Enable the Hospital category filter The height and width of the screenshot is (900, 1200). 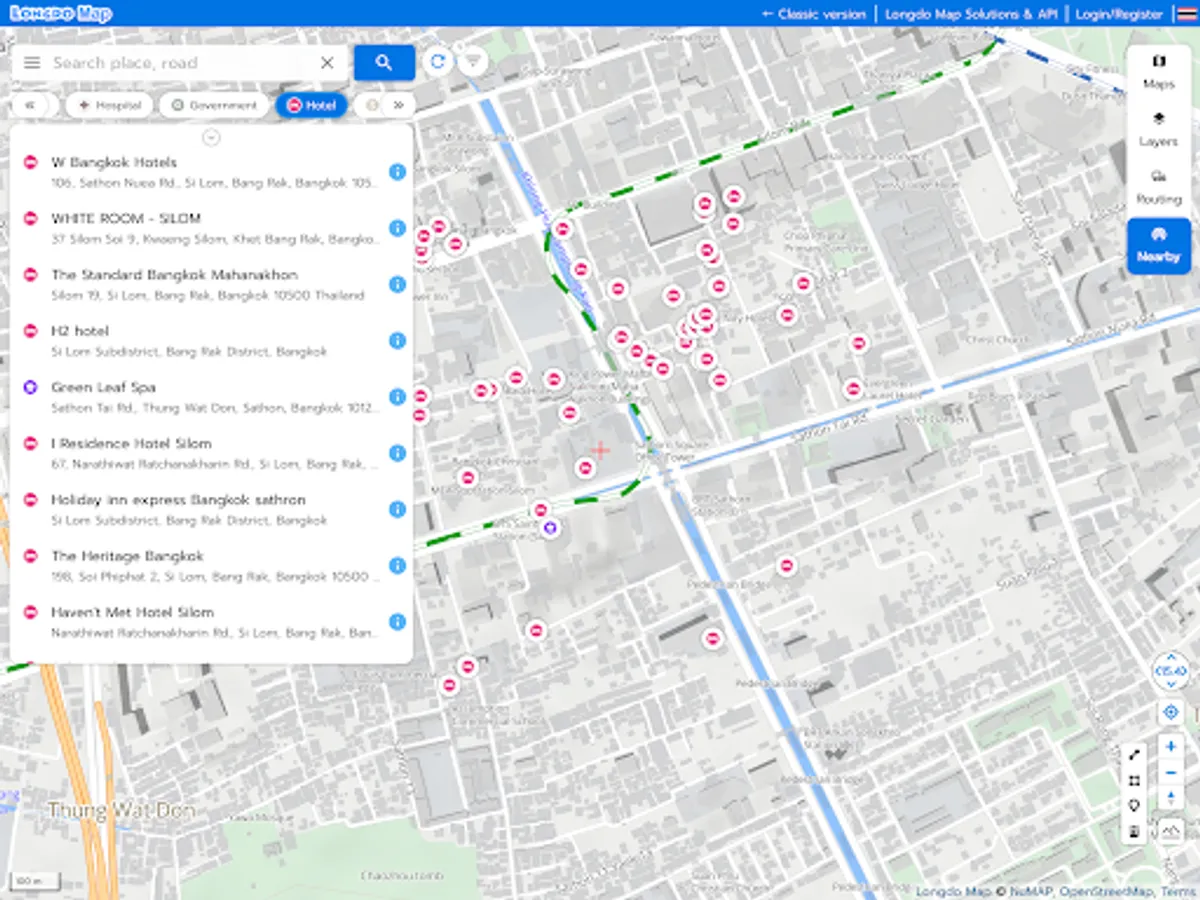108,104
